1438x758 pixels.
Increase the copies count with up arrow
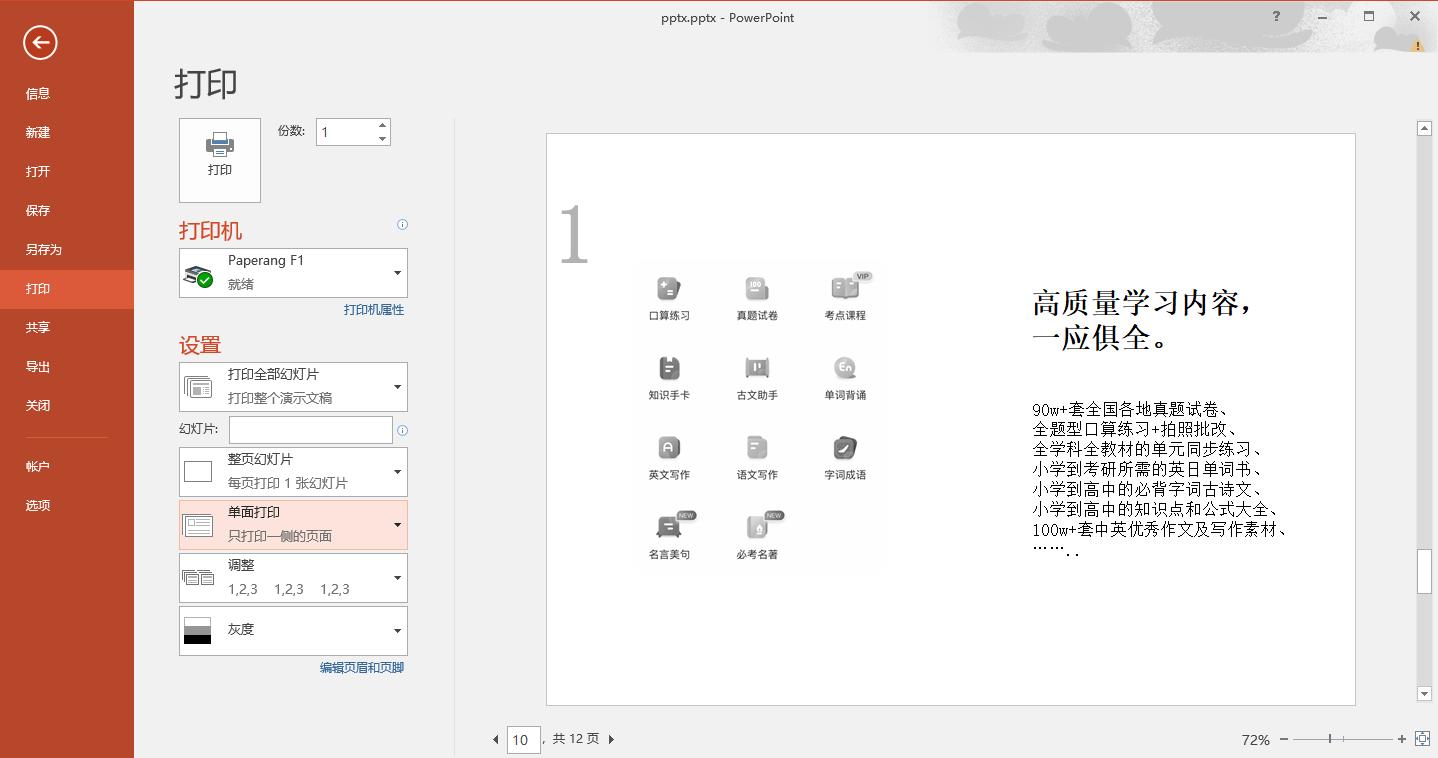click(x=382, y=126)
